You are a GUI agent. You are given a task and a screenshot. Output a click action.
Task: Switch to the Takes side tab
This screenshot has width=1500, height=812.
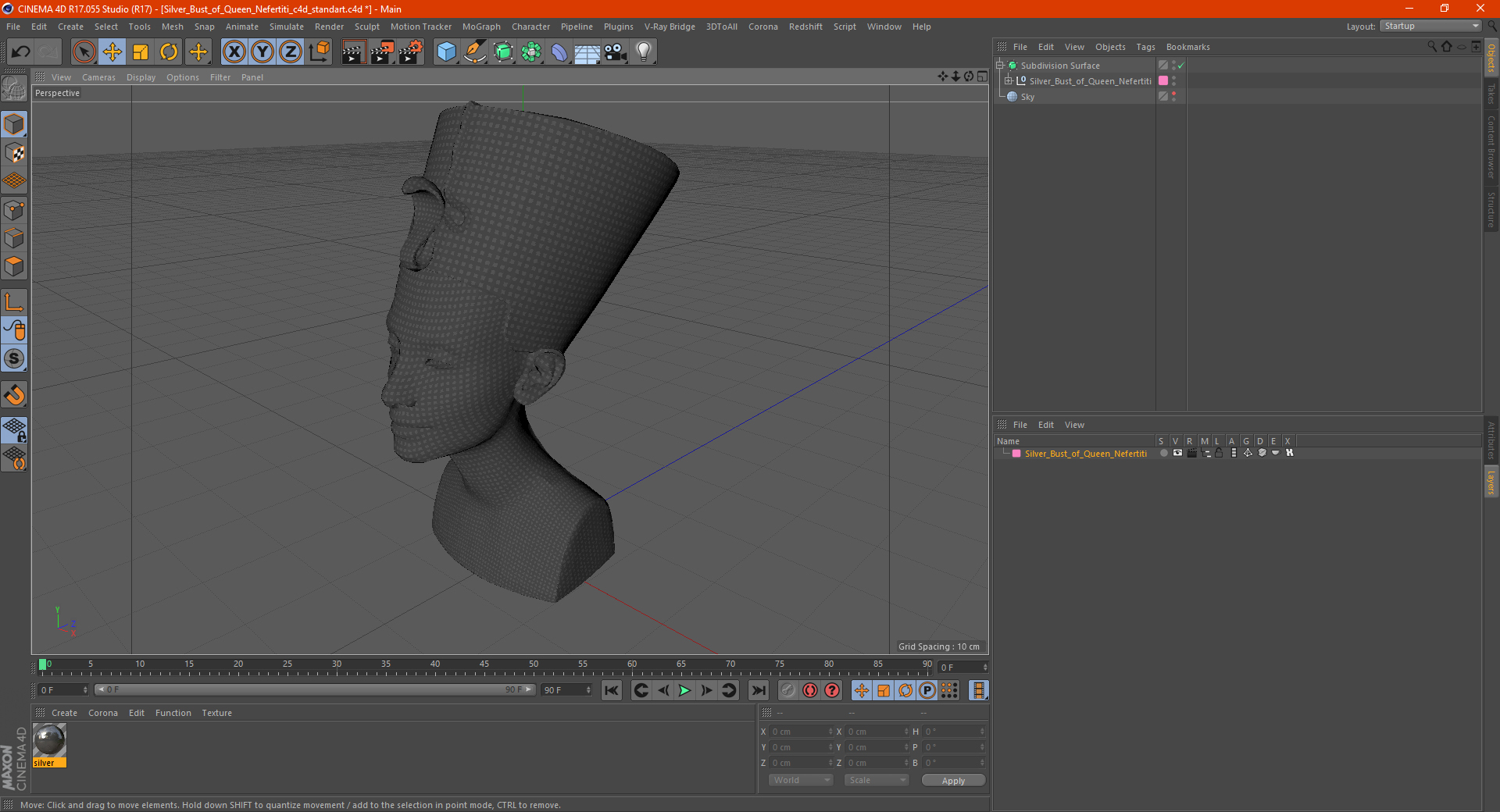pos(1491,94)
